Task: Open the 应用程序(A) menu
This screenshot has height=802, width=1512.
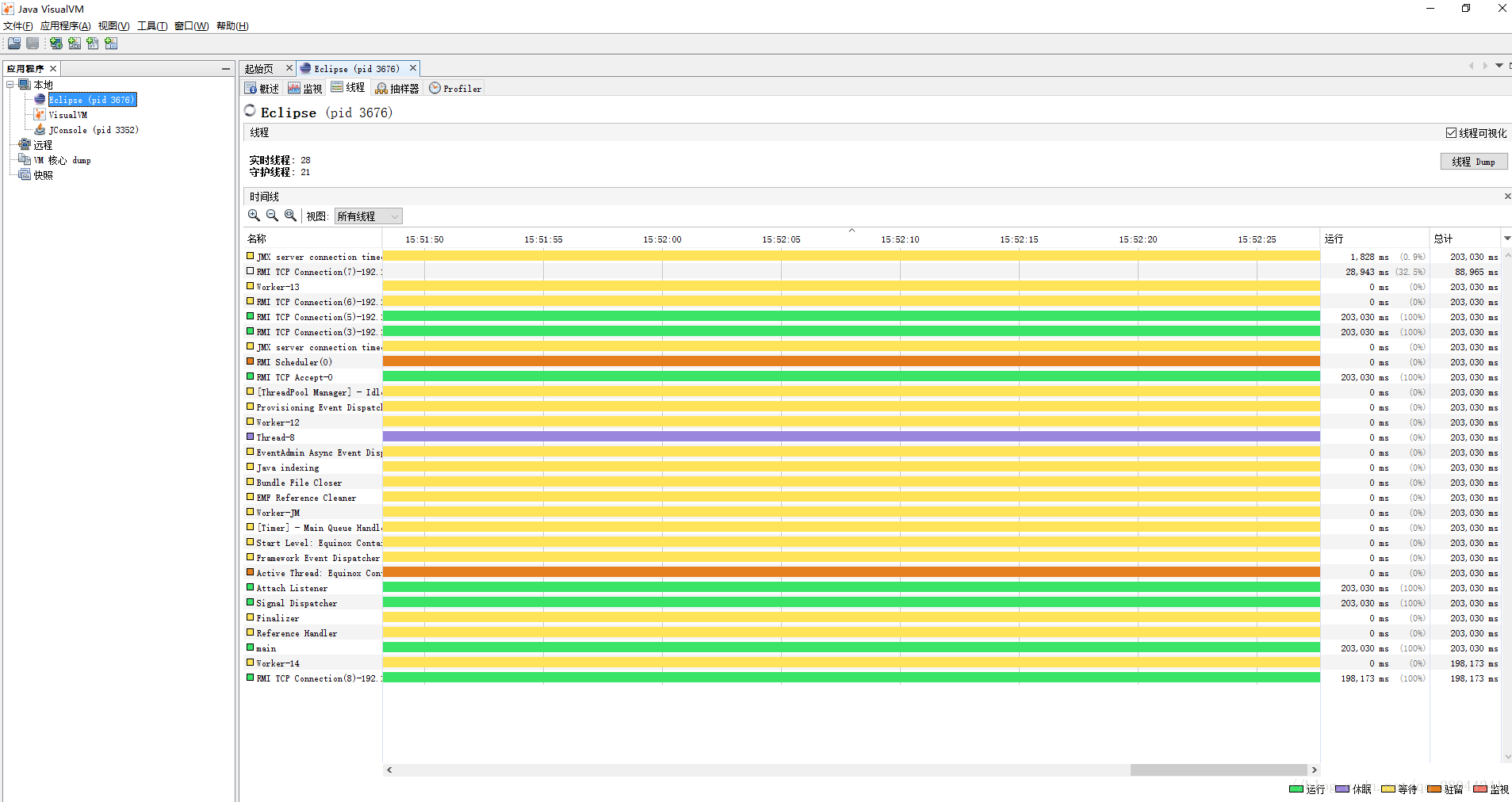Action: tap(66, 26)
